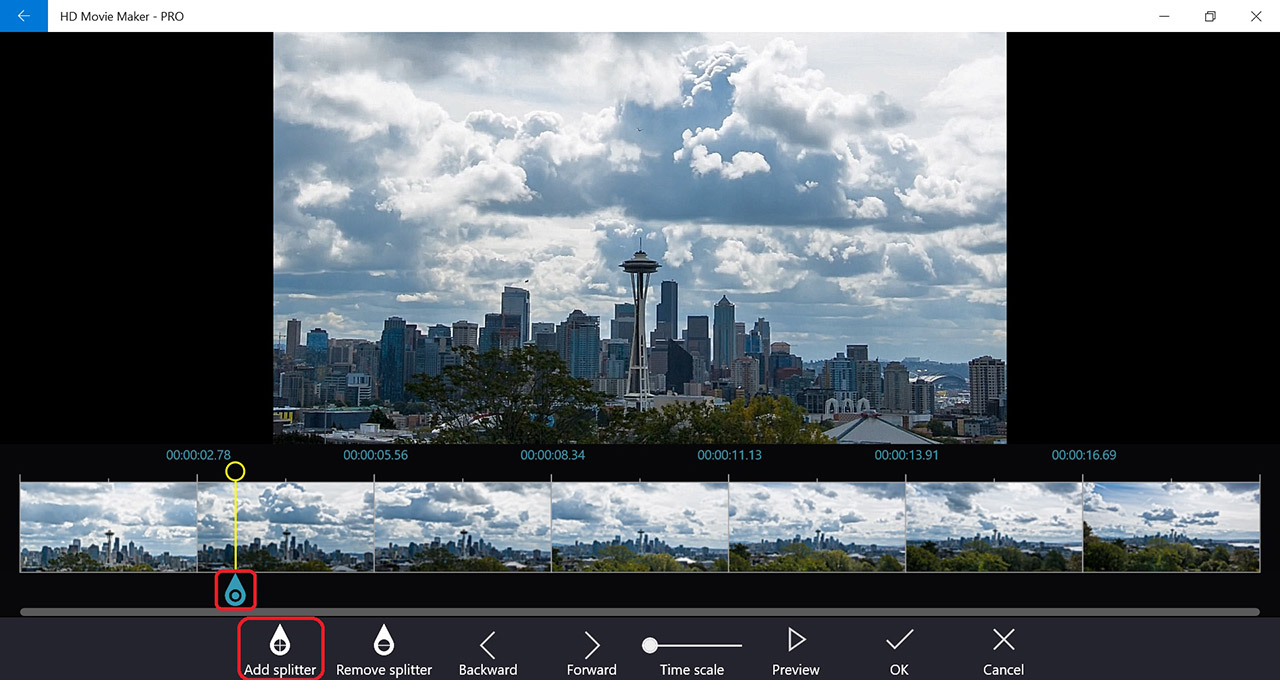
Task: Step Forward with the right chevron
Action: coord(592,644)
